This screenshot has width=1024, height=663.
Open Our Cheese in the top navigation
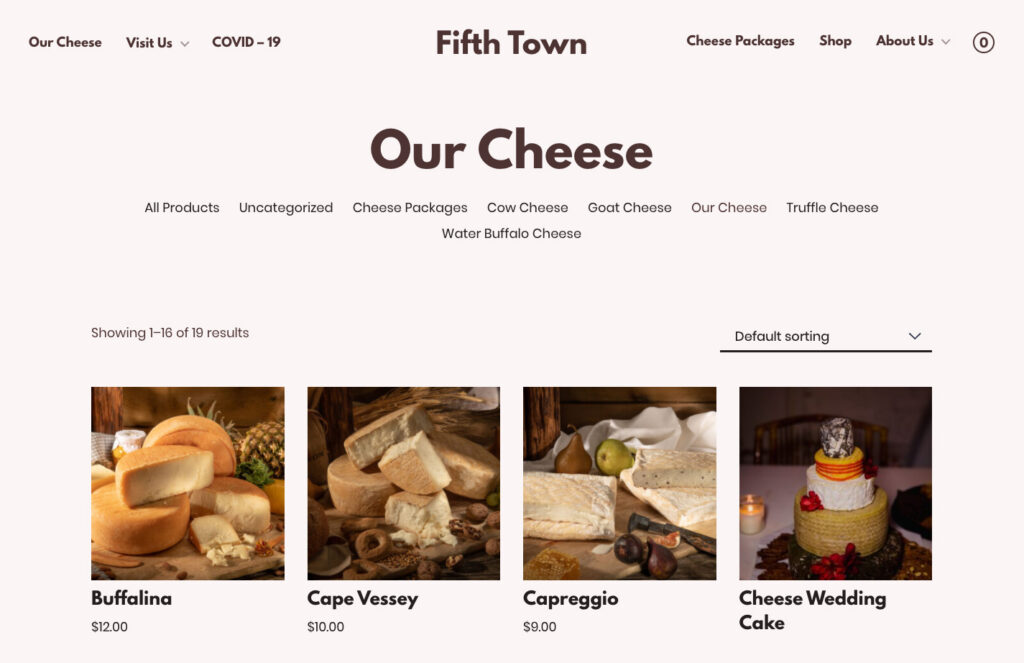tap(65, 42)
